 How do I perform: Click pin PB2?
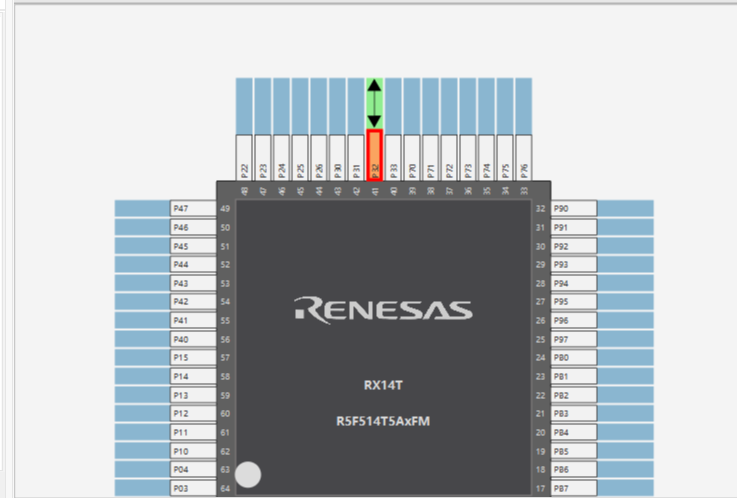574,395
